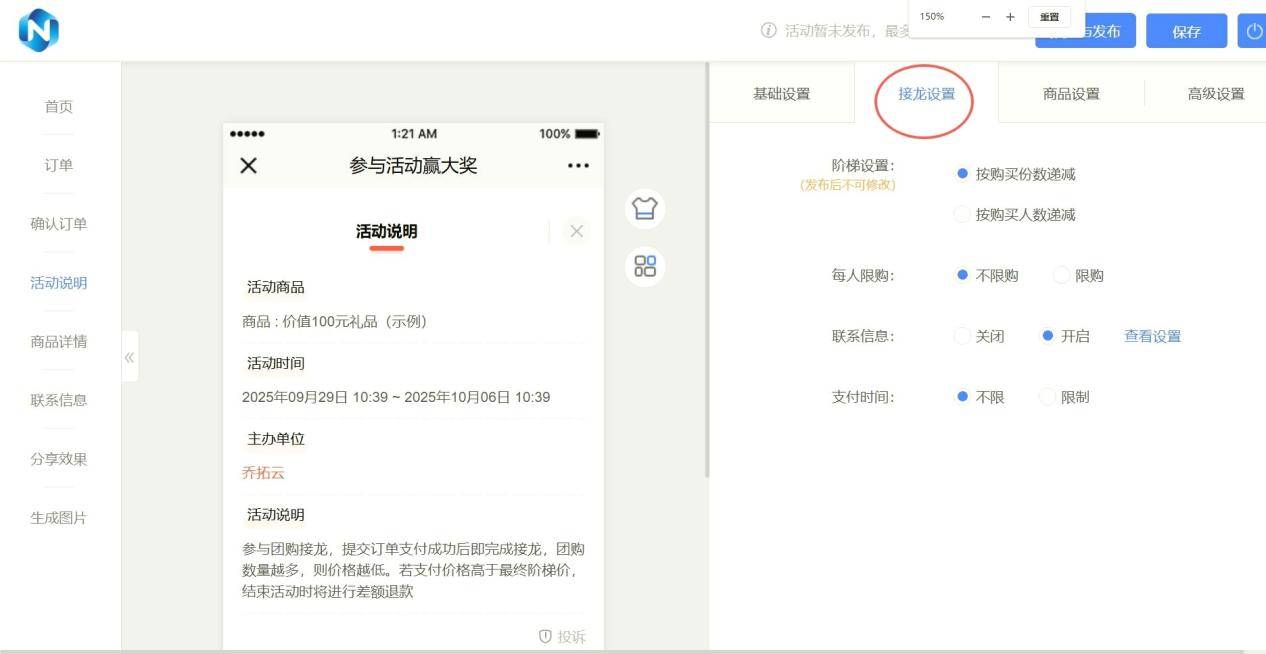Go to 商品详情 in left sidebar
The image size is (1266, 654).
[x=59, y=341]
